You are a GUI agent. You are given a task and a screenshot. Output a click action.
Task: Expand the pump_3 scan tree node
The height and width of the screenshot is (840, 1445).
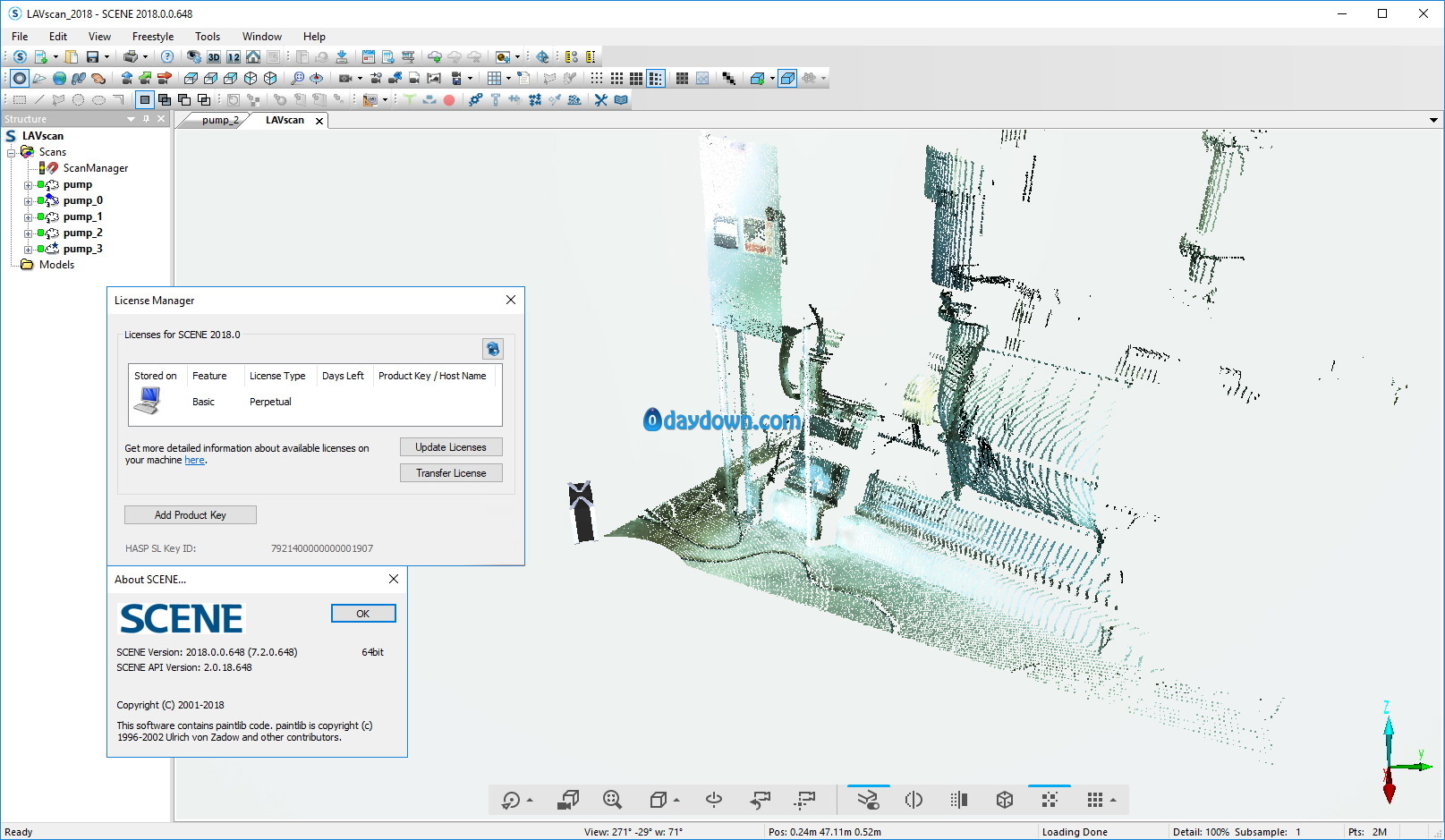[x=28, y=250]
